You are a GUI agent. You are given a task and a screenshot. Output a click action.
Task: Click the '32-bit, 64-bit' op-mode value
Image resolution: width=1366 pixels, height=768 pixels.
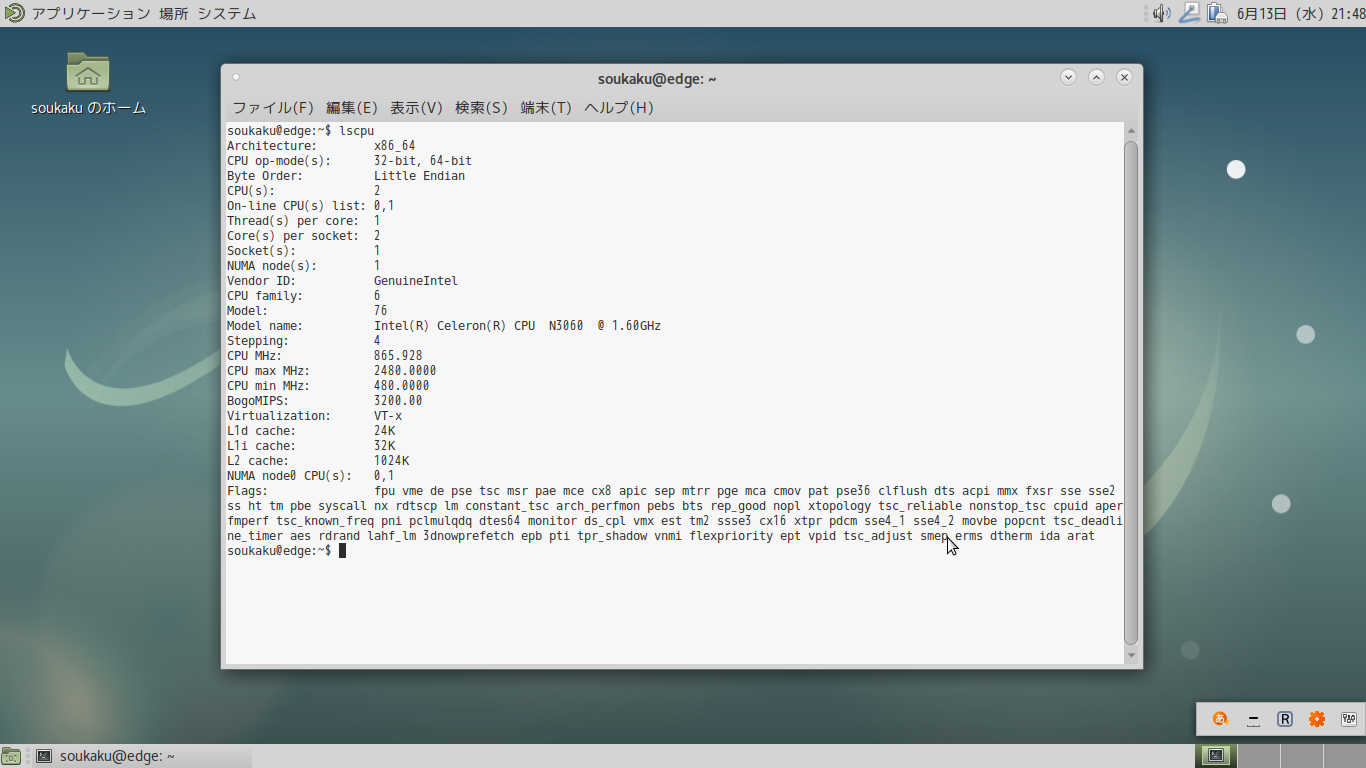coord(423,161)
